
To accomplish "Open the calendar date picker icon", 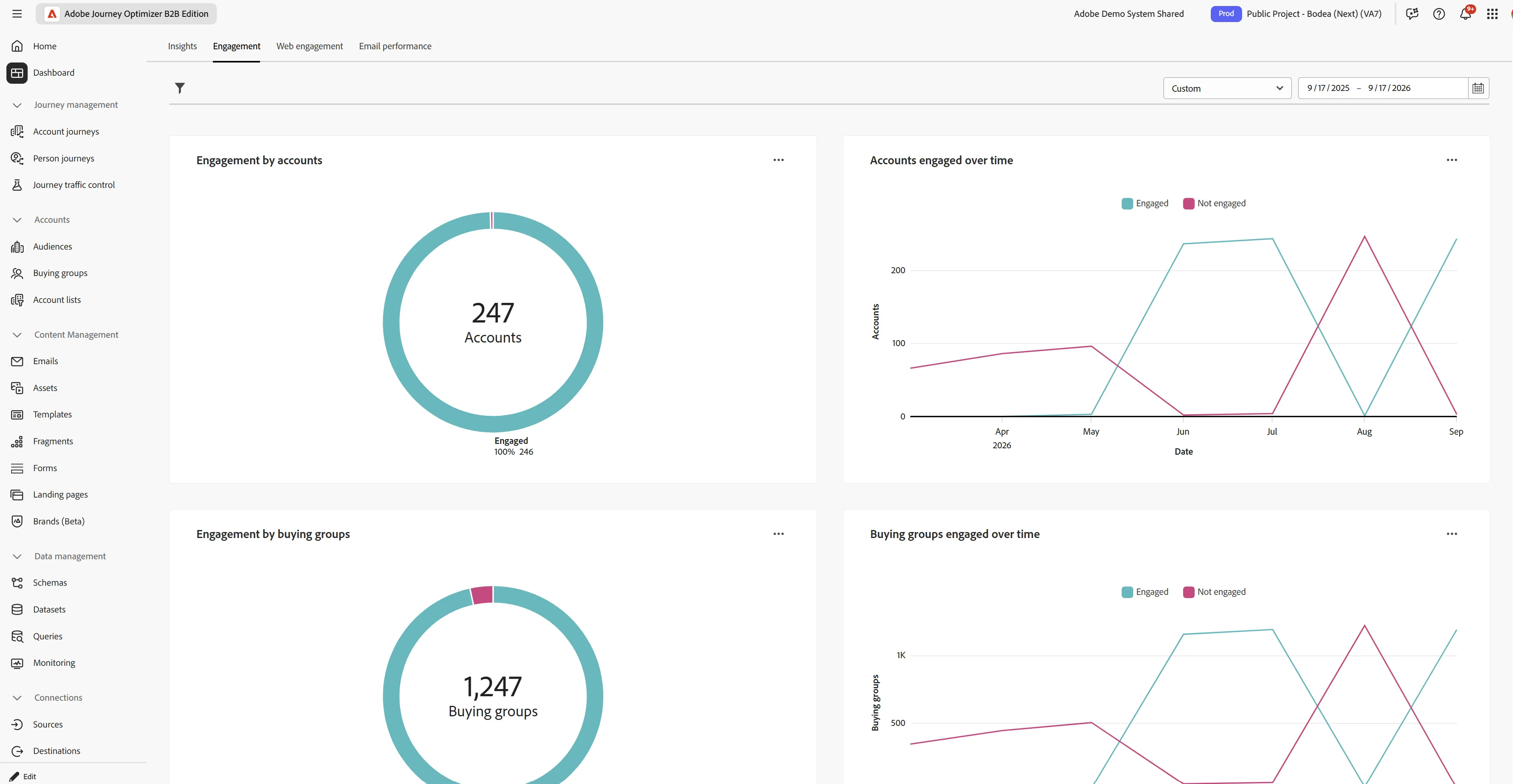I will 1478,88.
